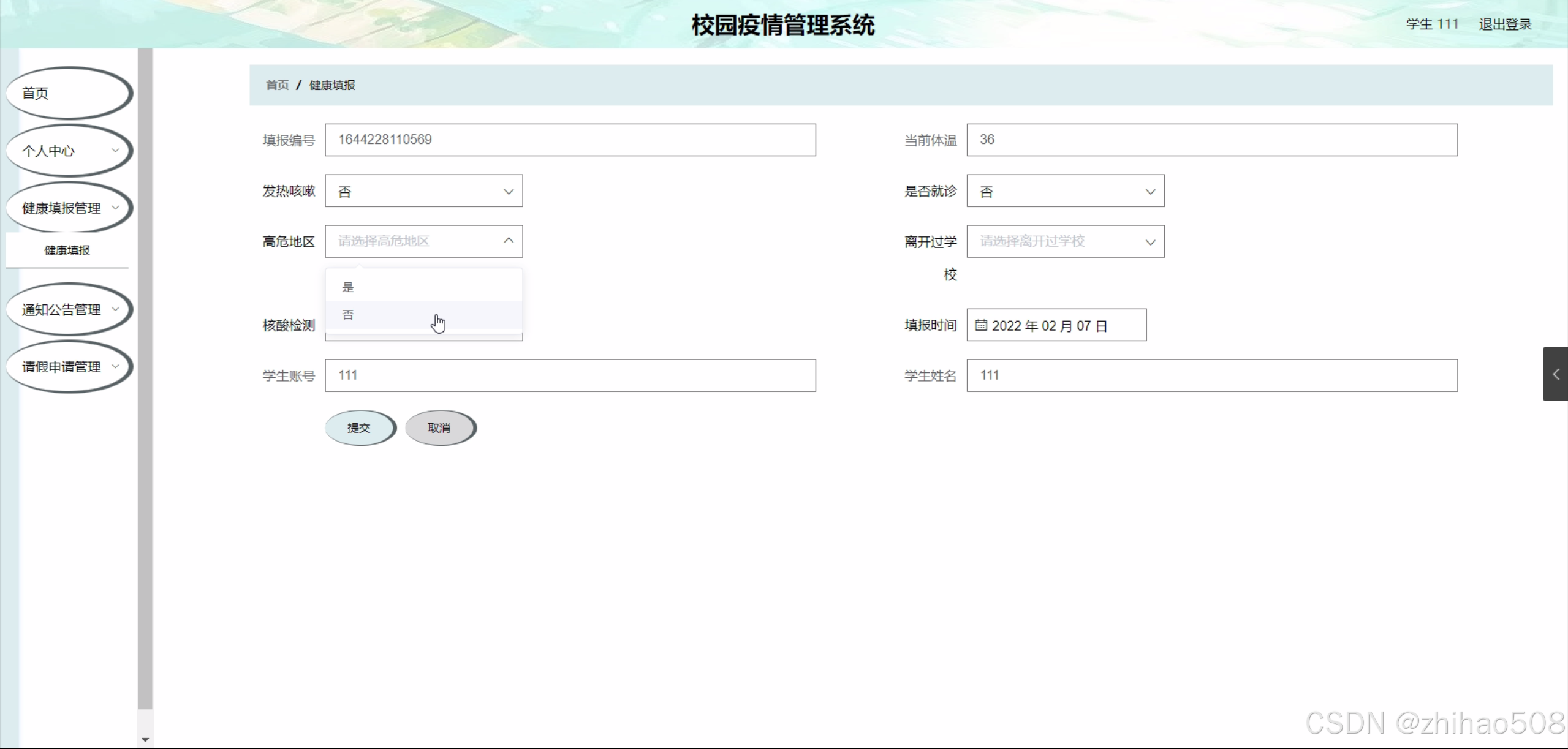This screenshot has height=749, width=1568.
Task: Click the 当前体温 input field
Action: pyautogui.click(x=1211, y=140)
